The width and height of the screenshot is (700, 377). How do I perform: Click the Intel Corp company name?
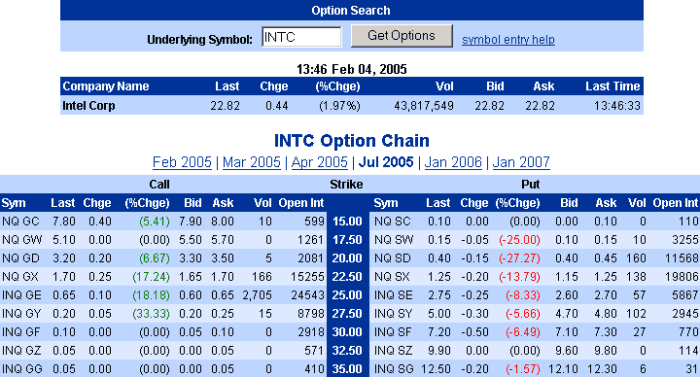(89, 106)
